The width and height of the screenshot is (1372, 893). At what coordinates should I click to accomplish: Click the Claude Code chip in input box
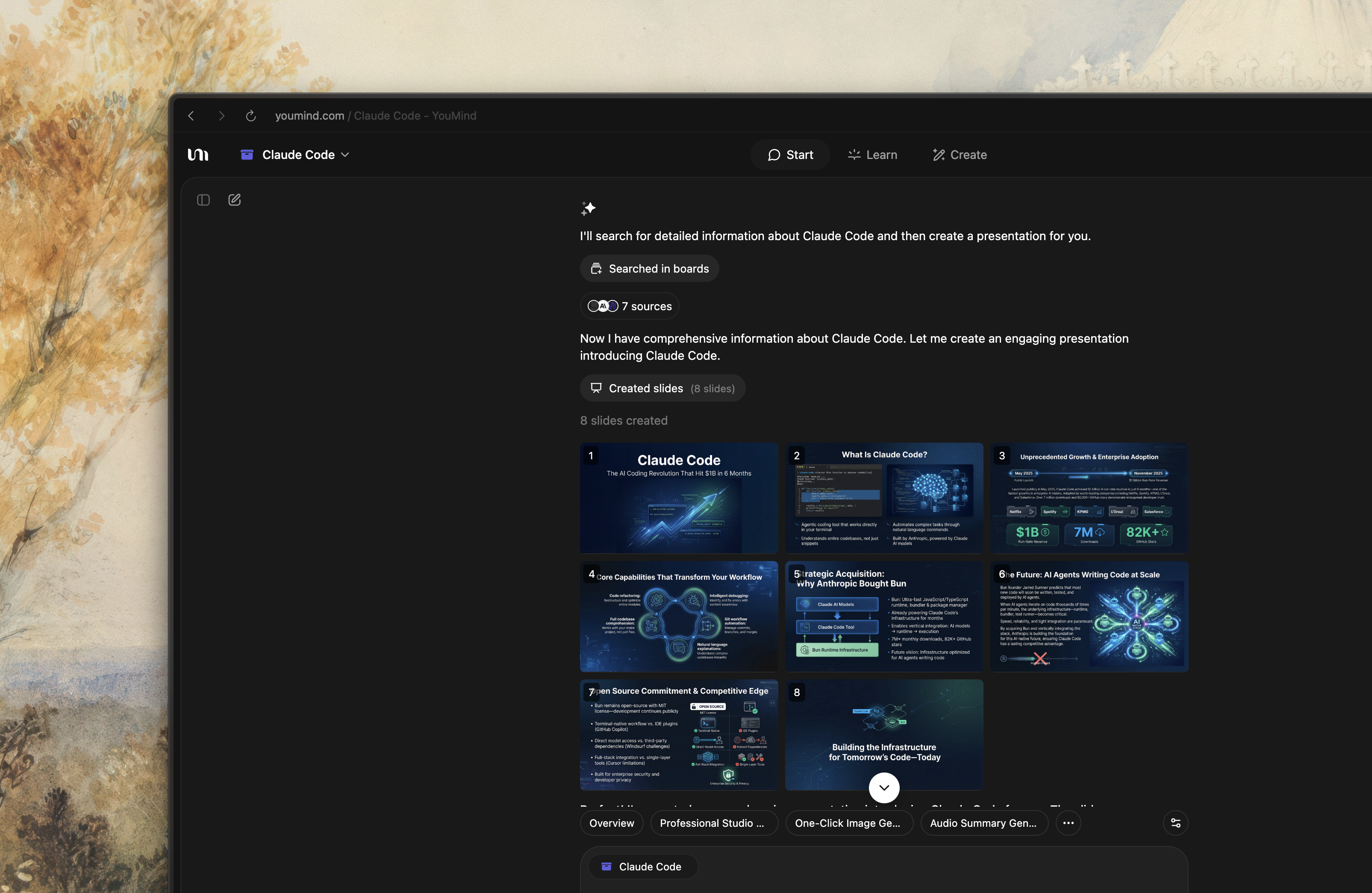pos(642,867)
